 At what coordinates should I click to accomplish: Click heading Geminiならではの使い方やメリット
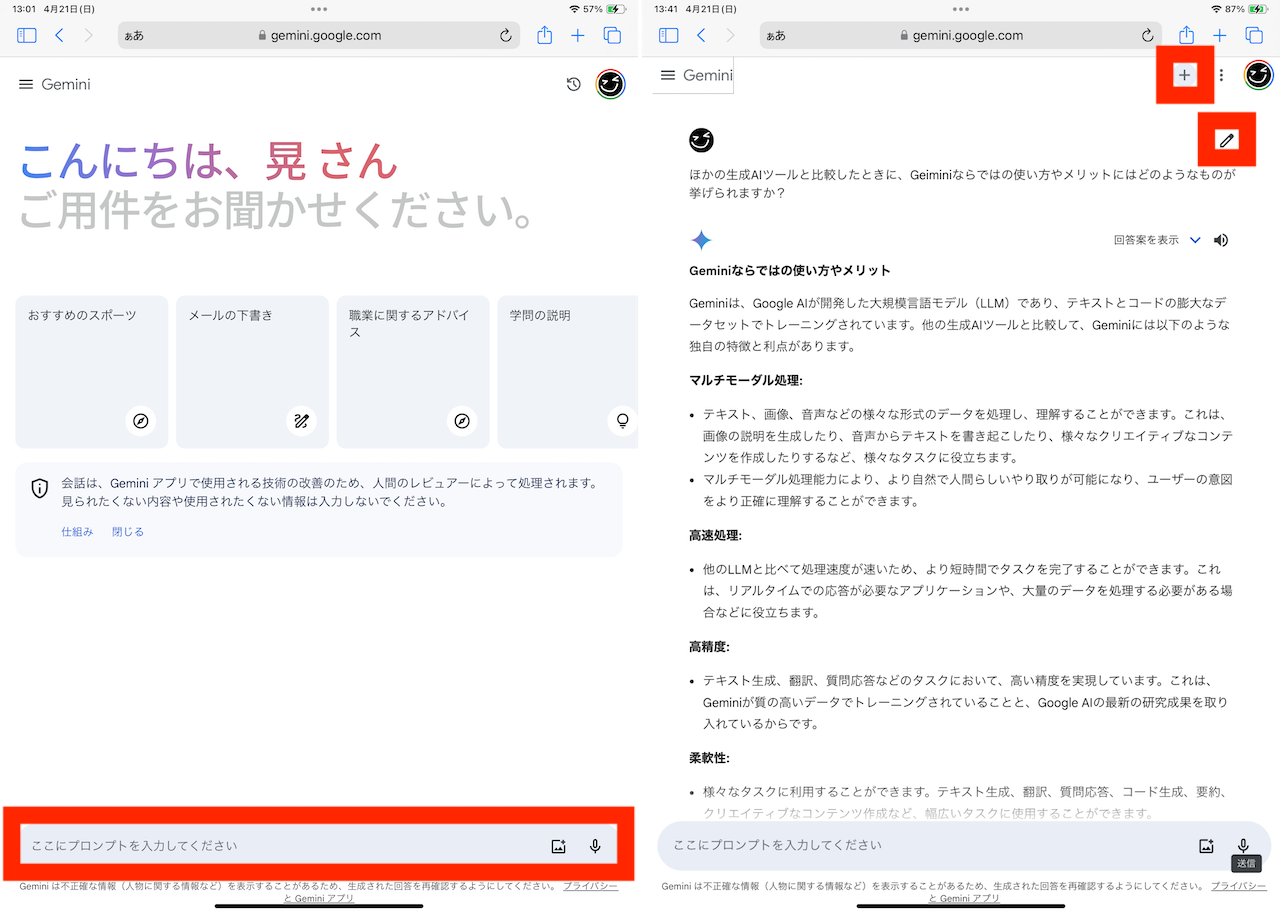tap(790, 271)
